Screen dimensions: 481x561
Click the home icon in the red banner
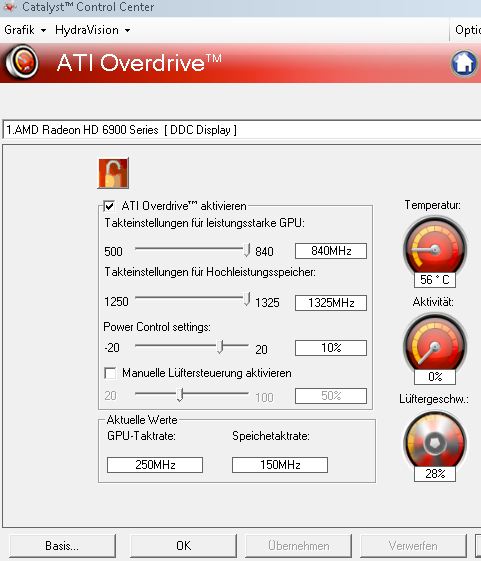[464, 63]
